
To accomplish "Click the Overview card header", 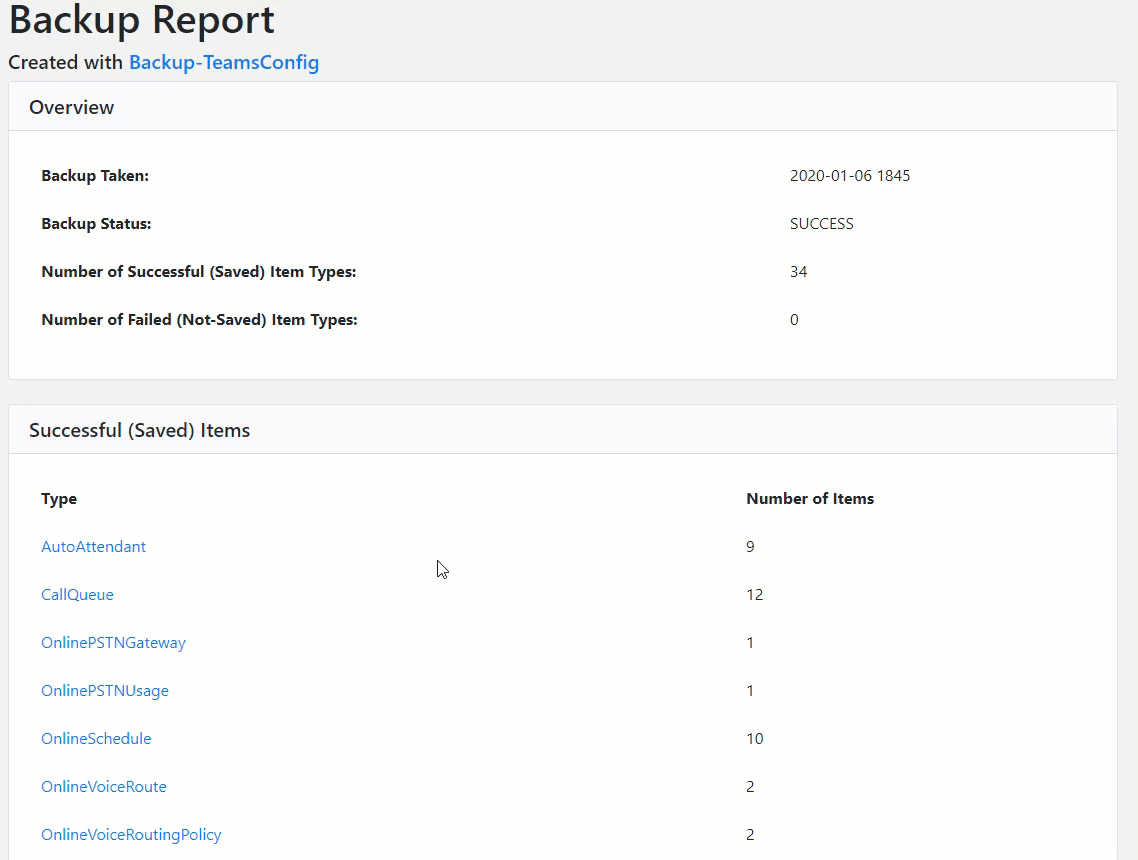I will click(x=72, y=107).
